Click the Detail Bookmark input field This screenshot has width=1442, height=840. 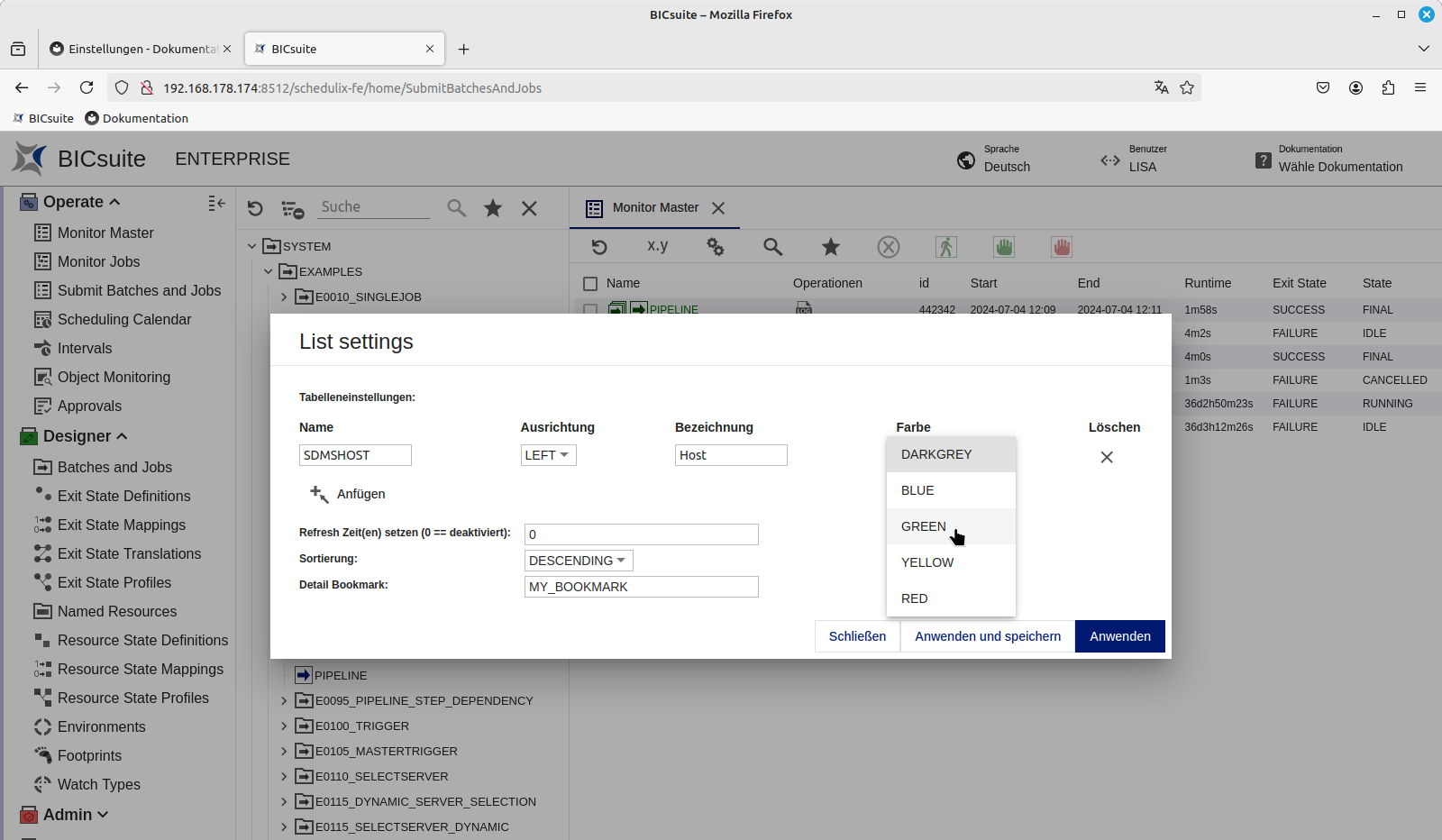[641, 587]
